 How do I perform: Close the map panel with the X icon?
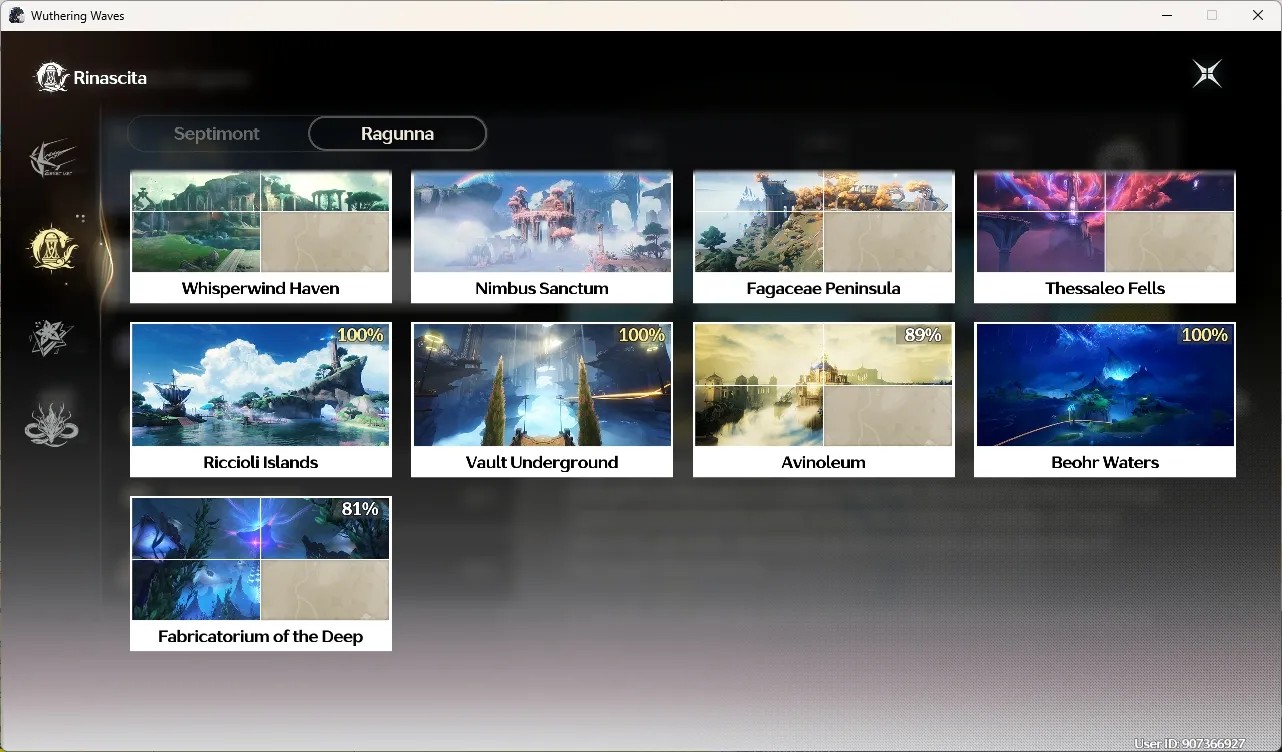point(1207,74)
